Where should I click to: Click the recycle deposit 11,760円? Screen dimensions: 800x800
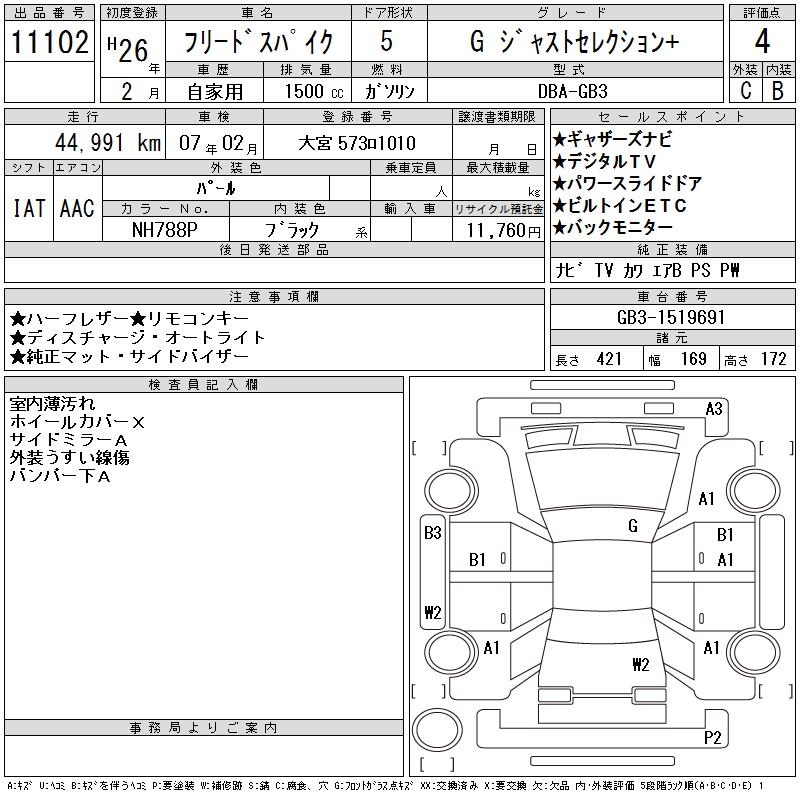coord(503,231)
